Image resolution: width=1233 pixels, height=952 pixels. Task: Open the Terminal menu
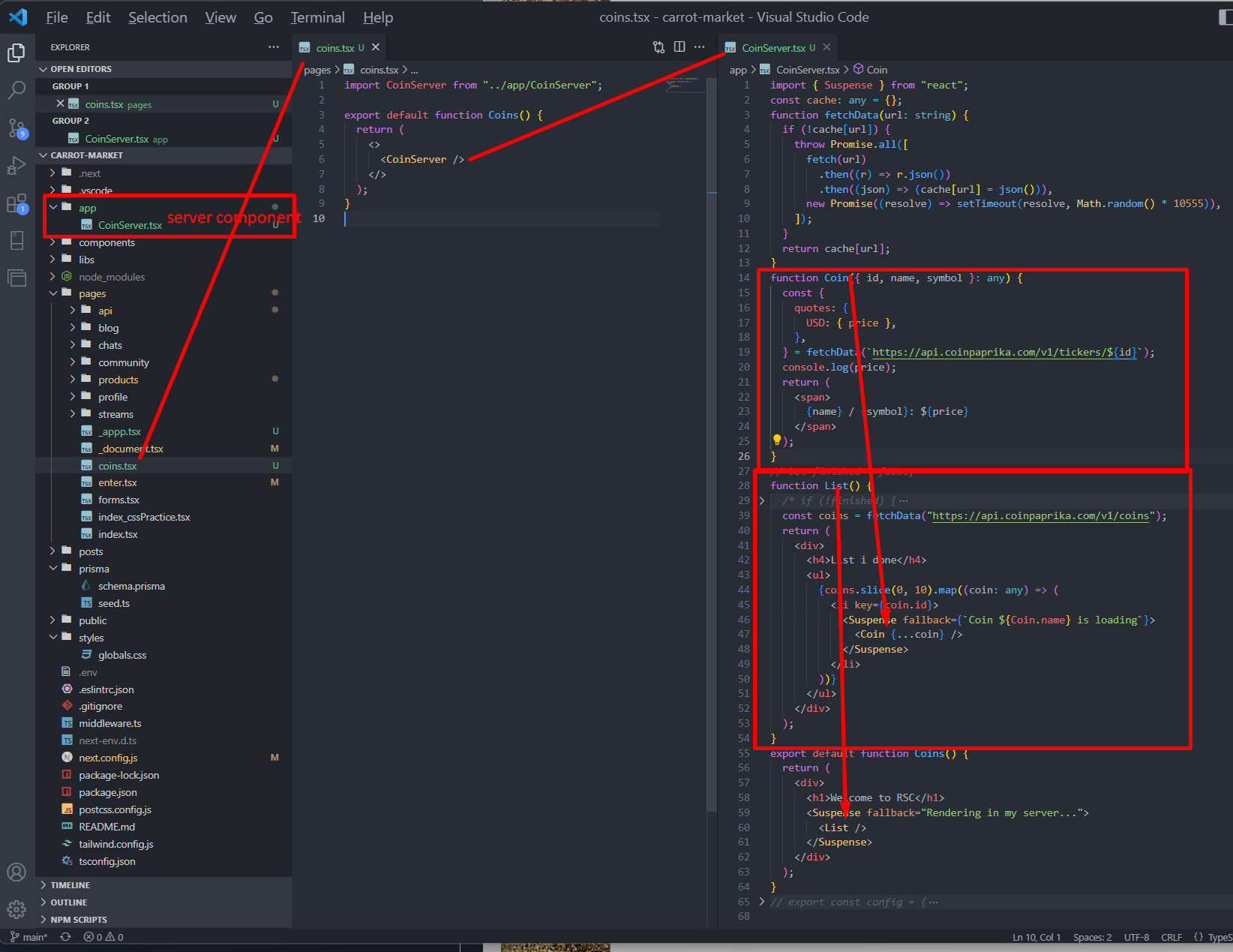click(318, 17)
